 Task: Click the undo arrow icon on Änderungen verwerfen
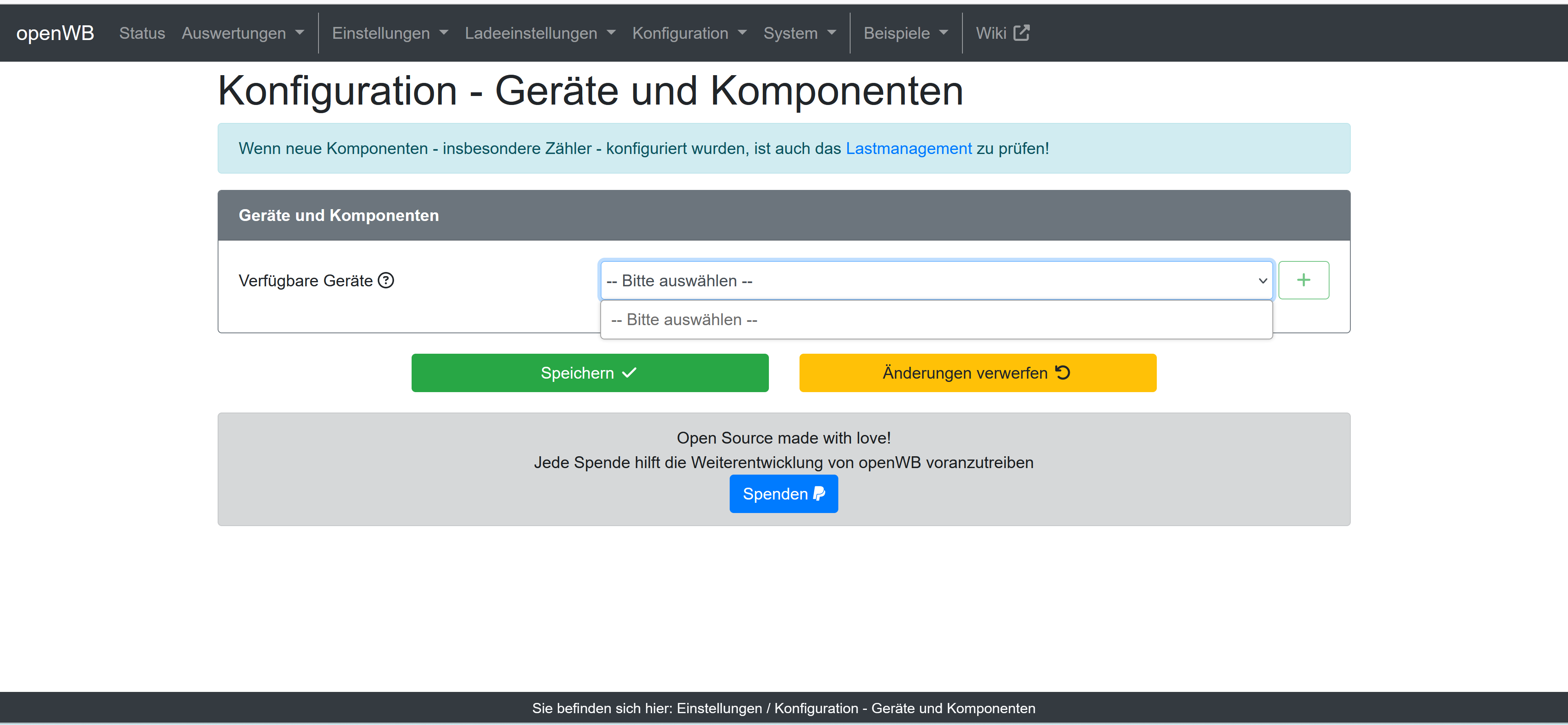coord(1063,373)
